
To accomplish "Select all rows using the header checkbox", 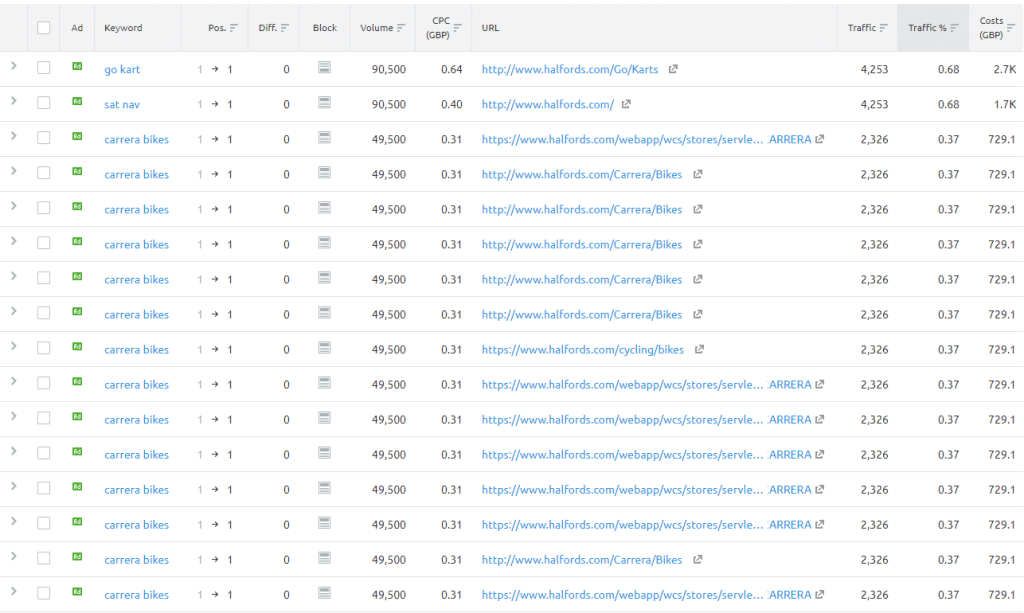I will pos(42,28).
